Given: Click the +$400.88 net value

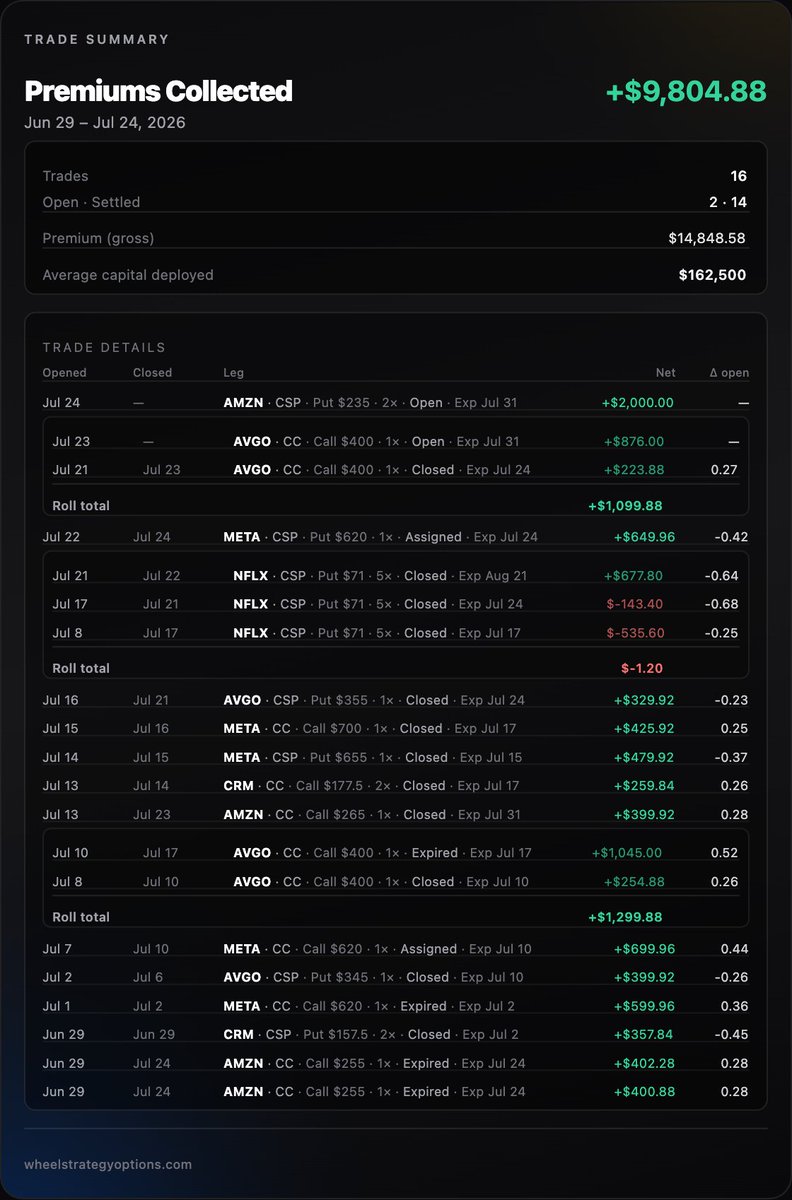Looking at the screenshot, I should 644,1092.
